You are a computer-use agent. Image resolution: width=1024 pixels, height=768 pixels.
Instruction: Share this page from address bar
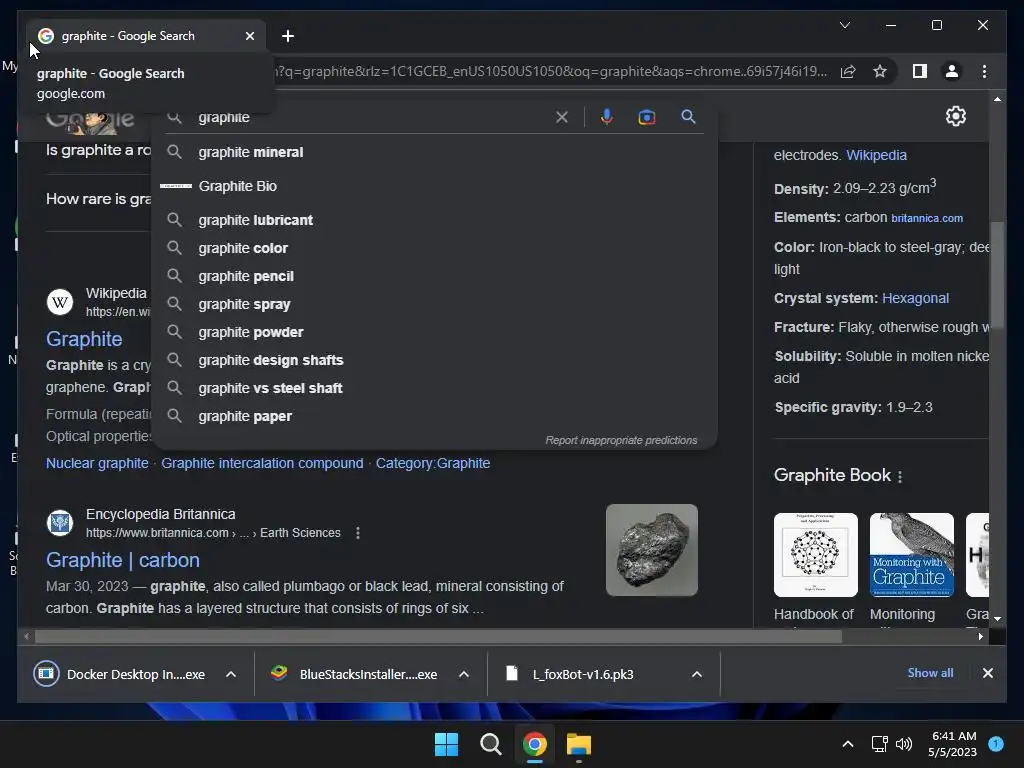[848, 71]
